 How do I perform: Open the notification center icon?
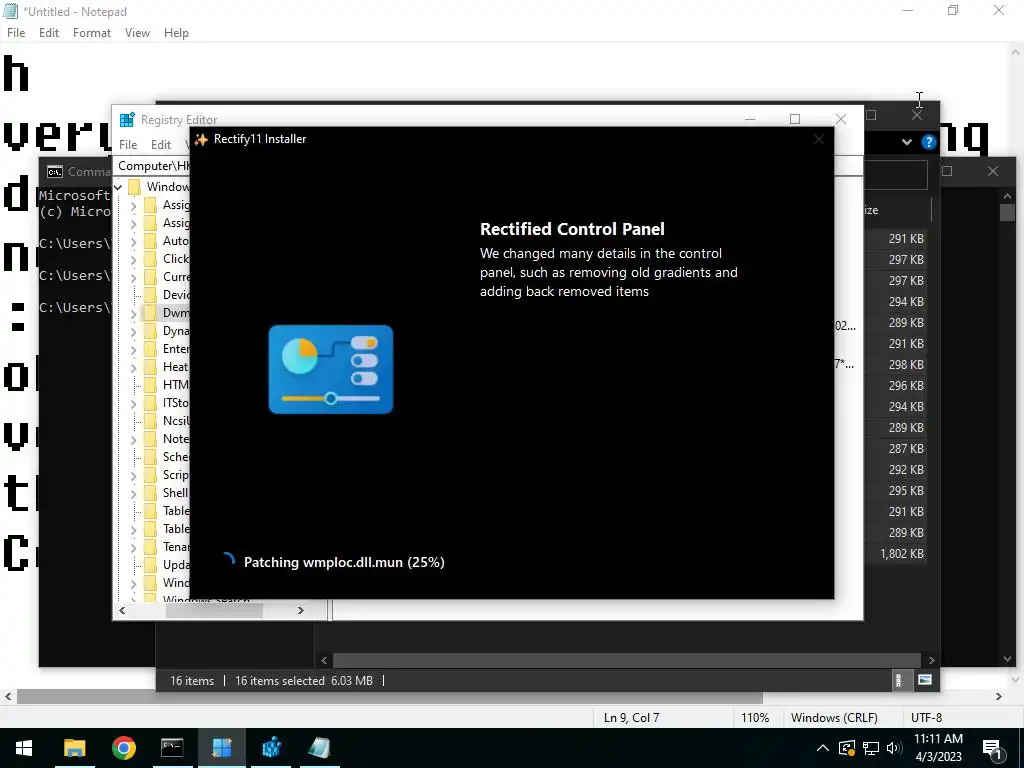click(x=992, y=749)
